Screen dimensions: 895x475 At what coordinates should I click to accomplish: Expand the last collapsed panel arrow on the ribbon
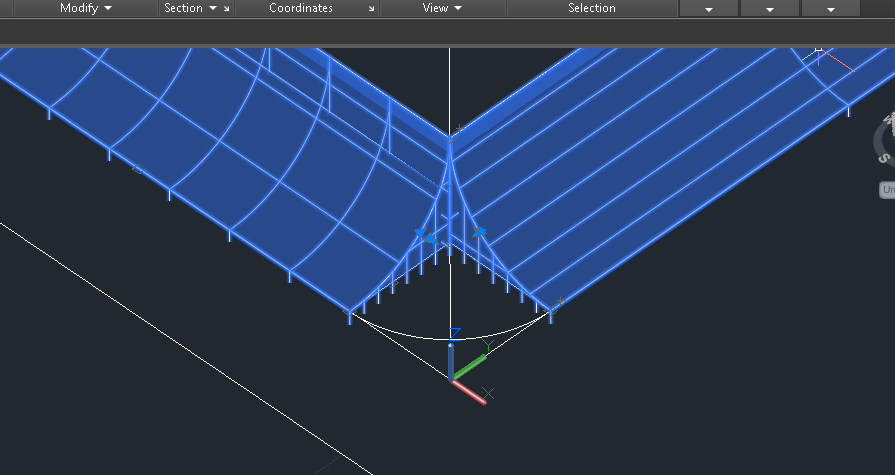click(831, 9)
